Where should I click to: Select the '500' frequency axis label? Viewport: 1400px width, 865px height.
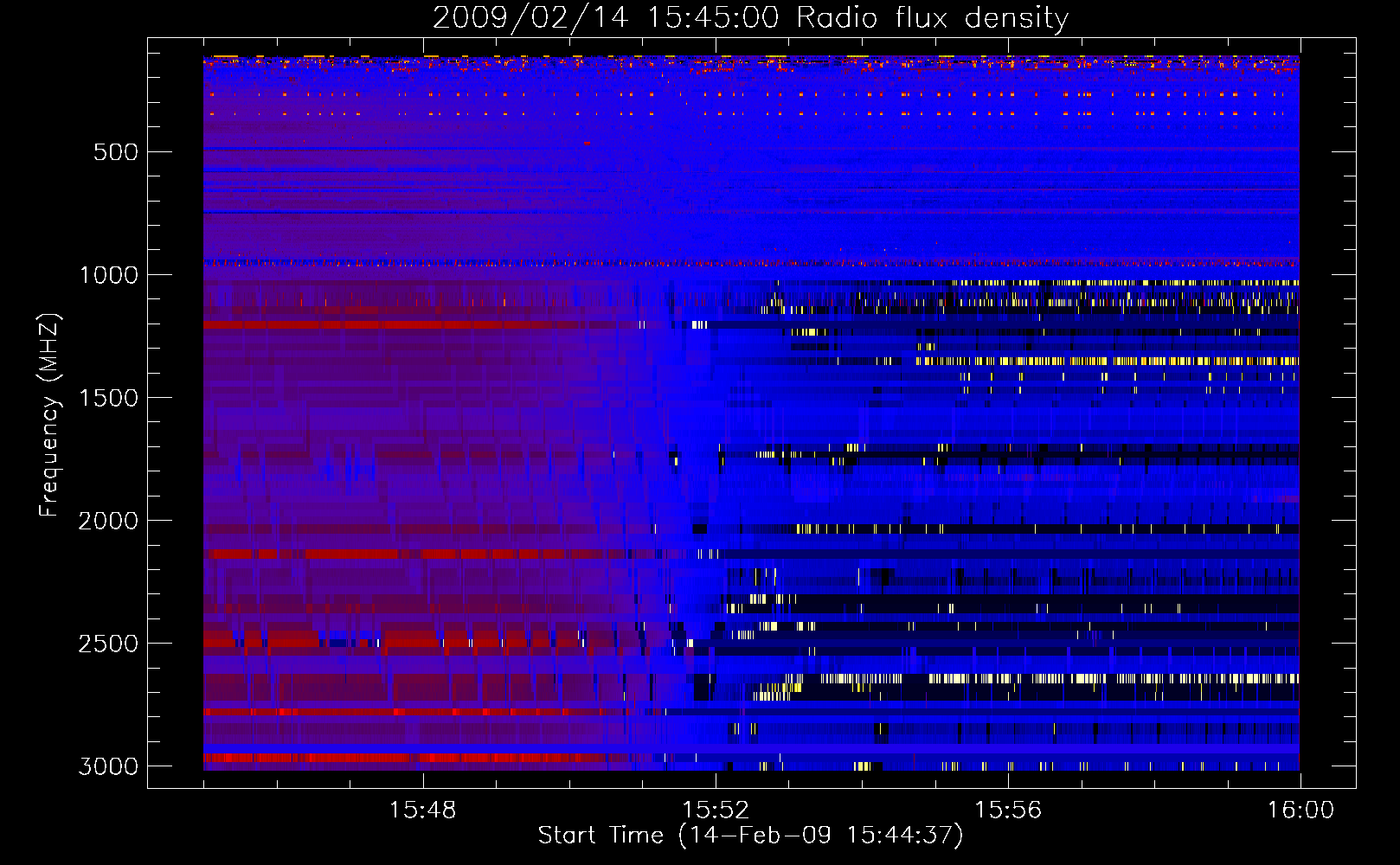pos(116,152)
